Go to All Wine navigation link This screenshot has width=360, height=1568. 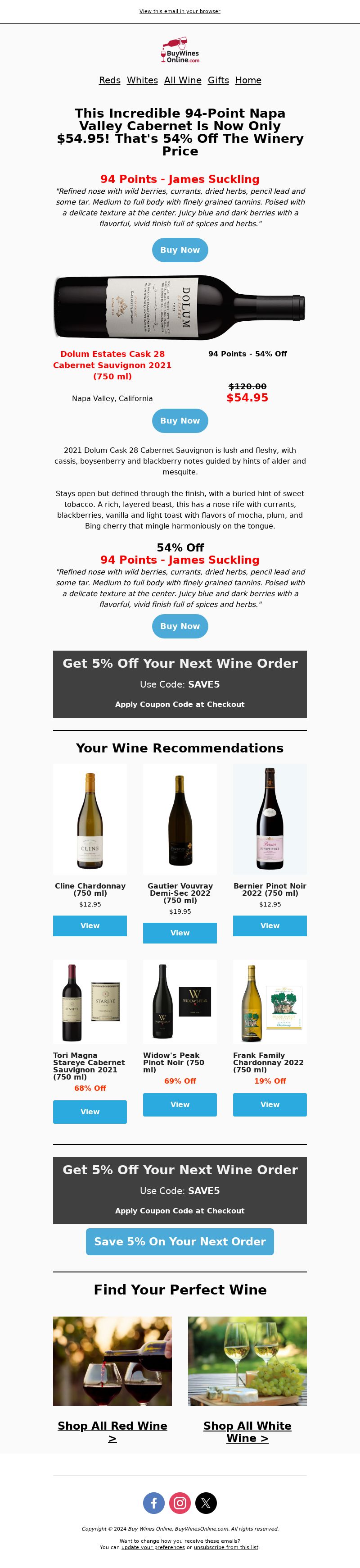pos(182,80)
